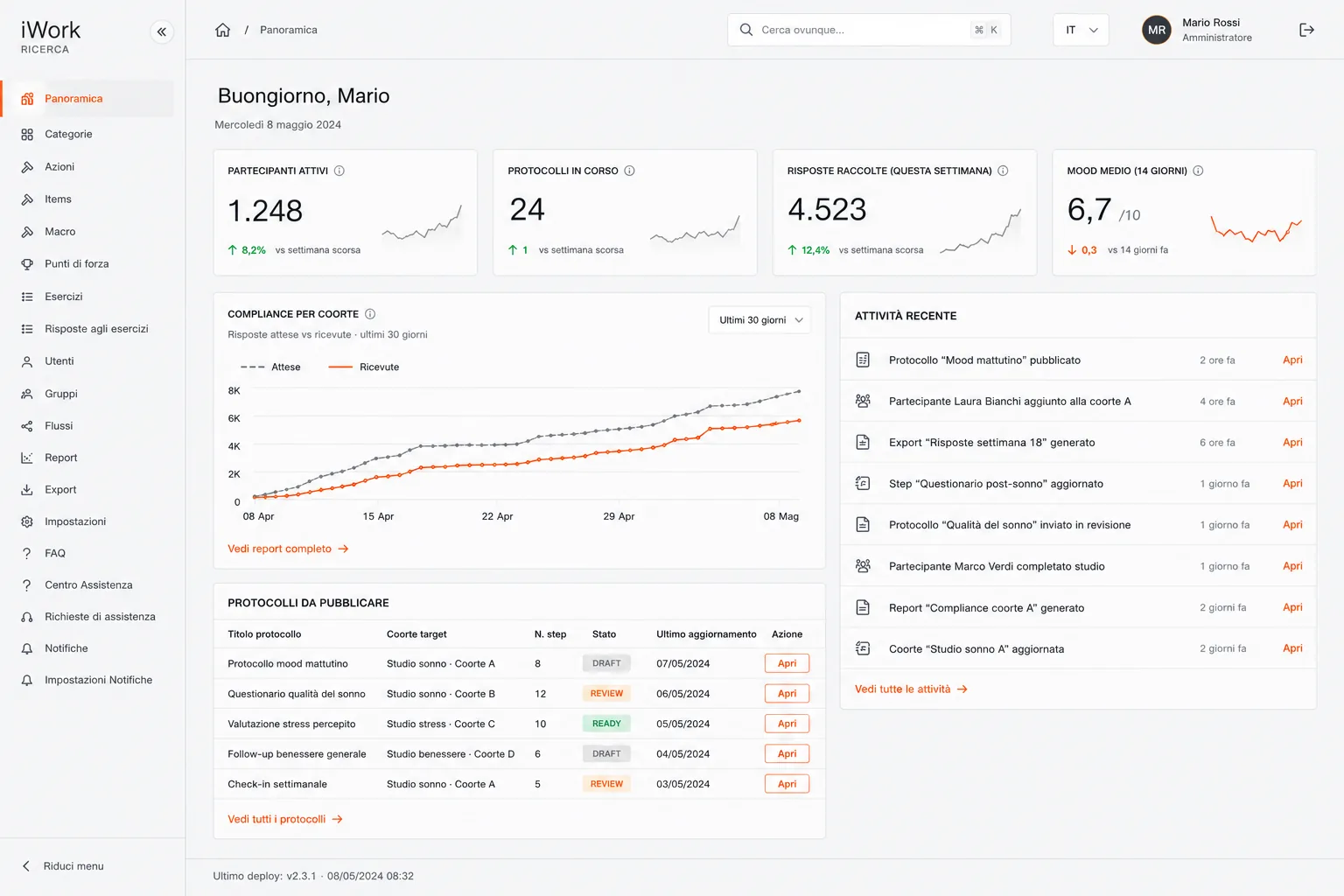Open Report Compliance coorte A activity via Apri
The image size is (1344, 896).
1292,607
